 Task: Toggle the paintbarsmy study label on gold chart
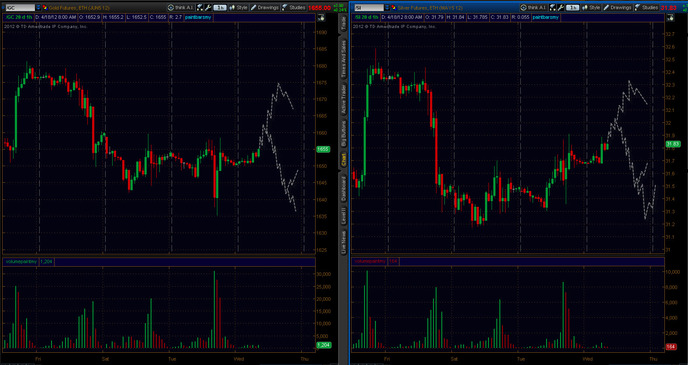tap(198, 17)
